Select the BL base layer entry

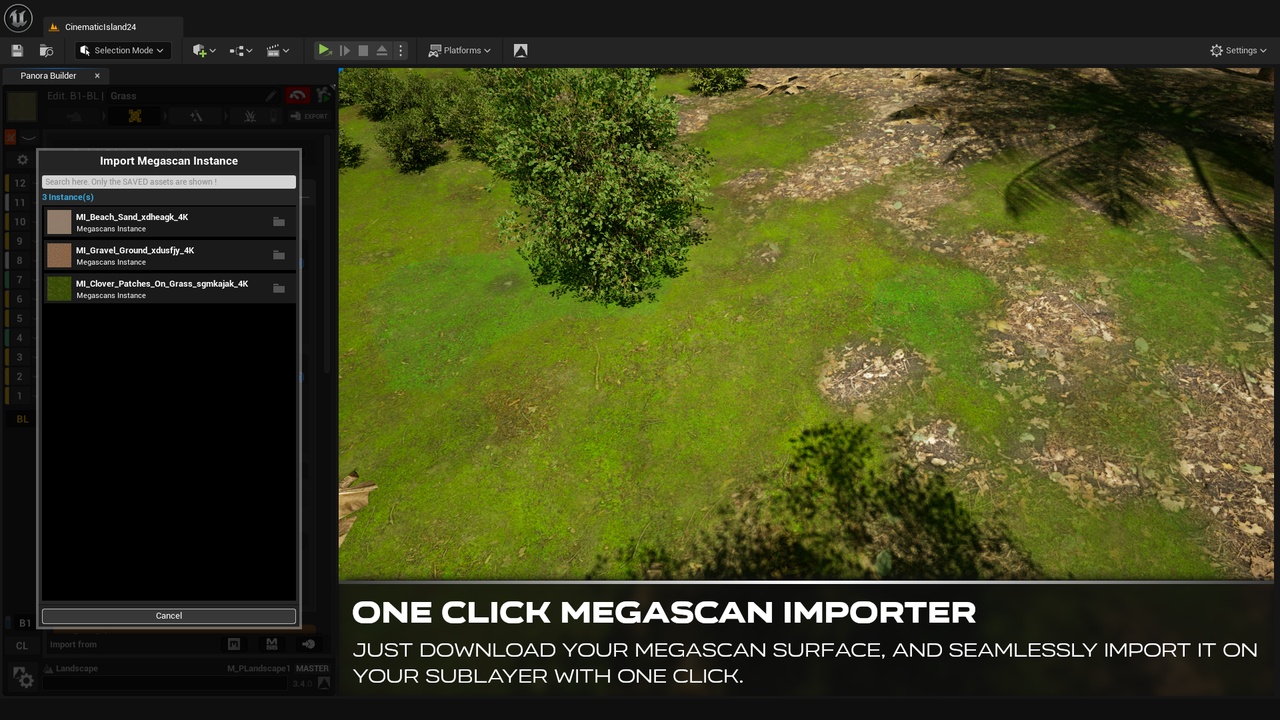point(22,419)
